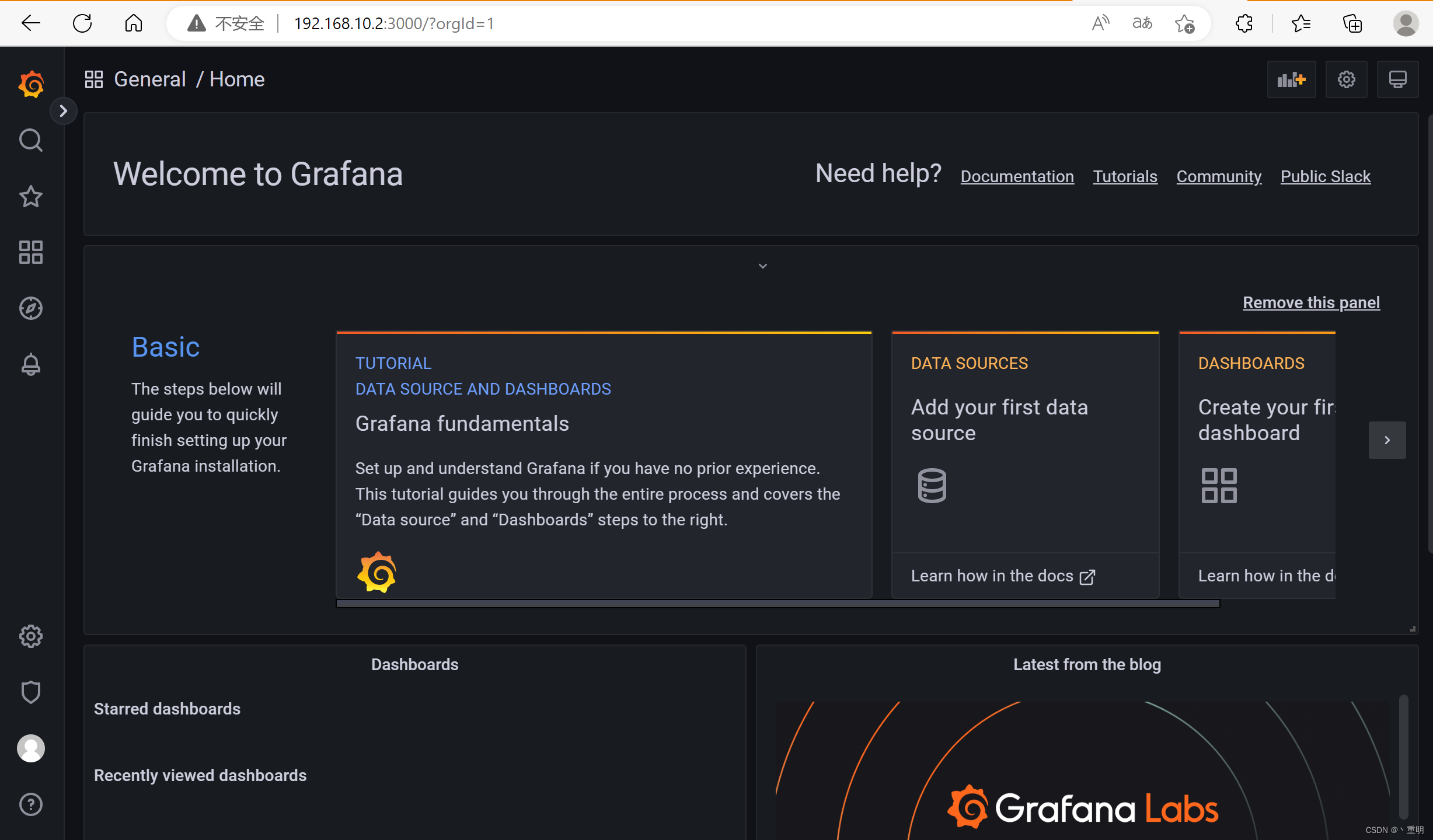This screenshot has height=840, width=1433.
Task: Open Server Admin shield icon
Action: pyautogui.click(x=31, y=692)
